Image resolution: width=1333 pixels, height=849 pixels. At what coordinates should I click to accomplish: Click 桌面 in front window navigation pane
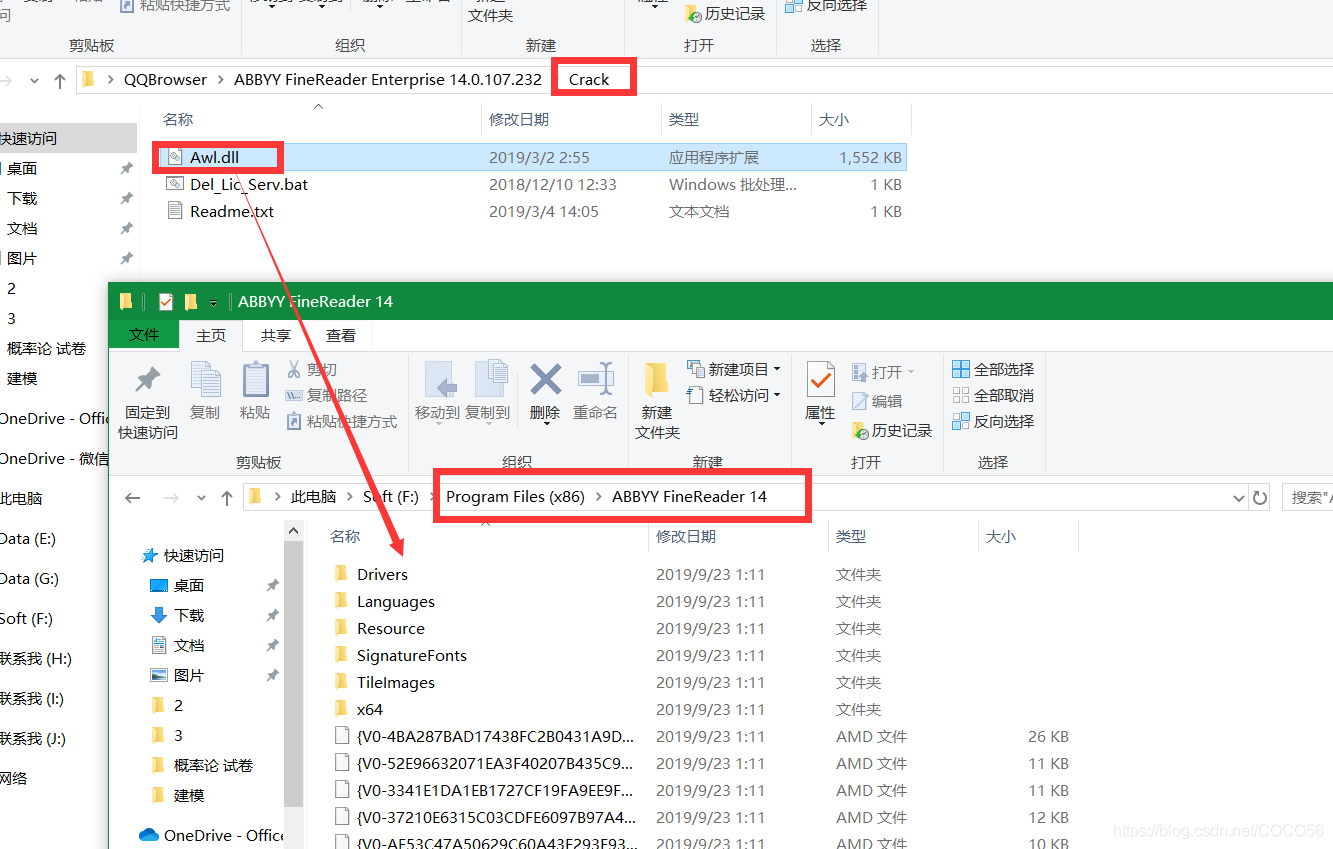pos(189,585)
